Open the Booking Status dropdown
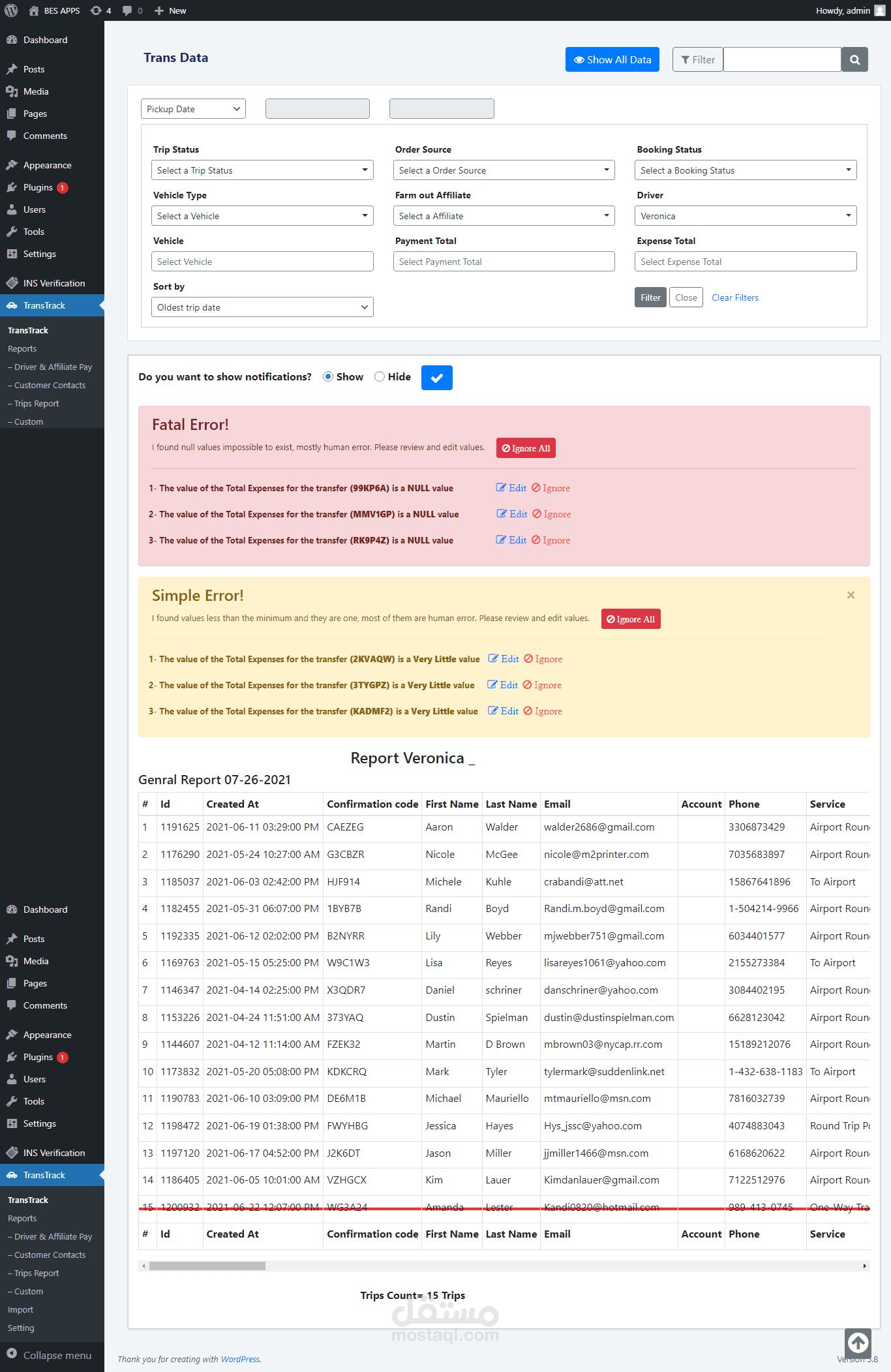 point(746,170)
